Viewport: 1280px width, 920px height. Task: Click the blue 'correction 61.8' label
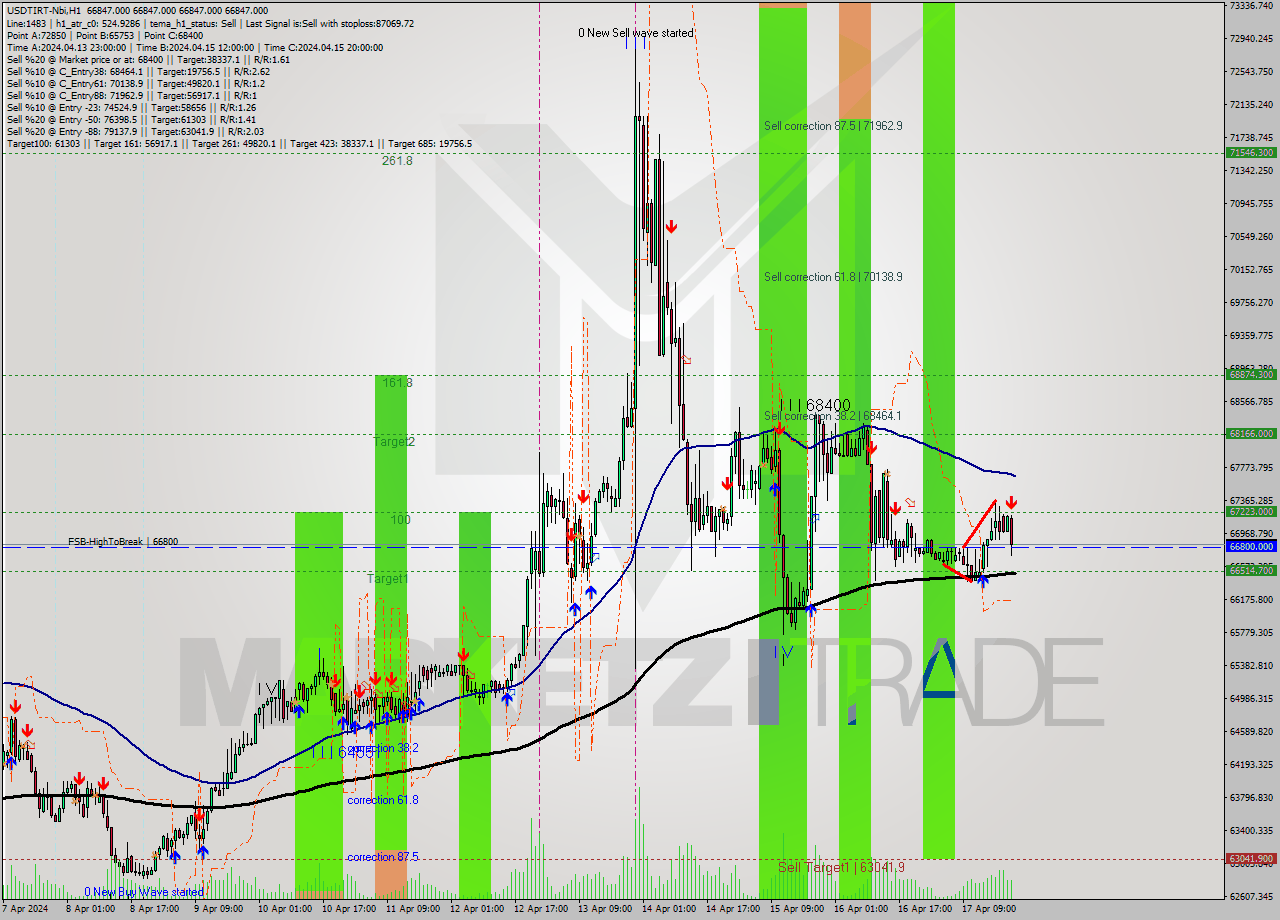383,800
